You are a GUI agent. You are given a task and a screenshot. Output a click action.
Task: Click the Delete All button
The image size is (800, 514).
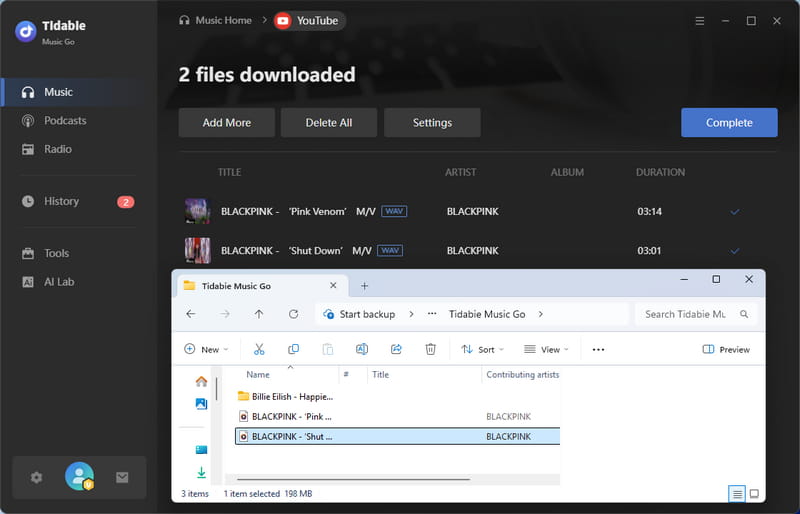tap(329, 123)
